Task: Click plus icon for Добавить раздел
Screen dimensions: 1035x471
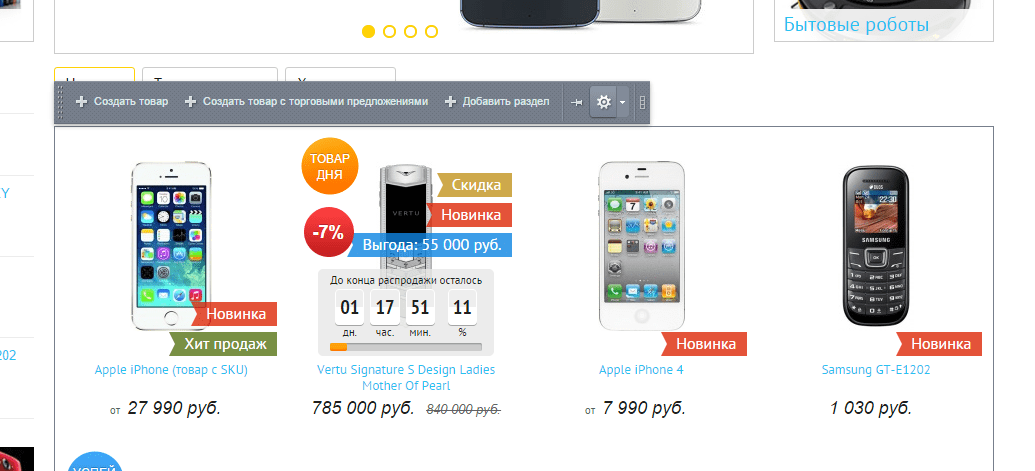Action: click(450, 102)
